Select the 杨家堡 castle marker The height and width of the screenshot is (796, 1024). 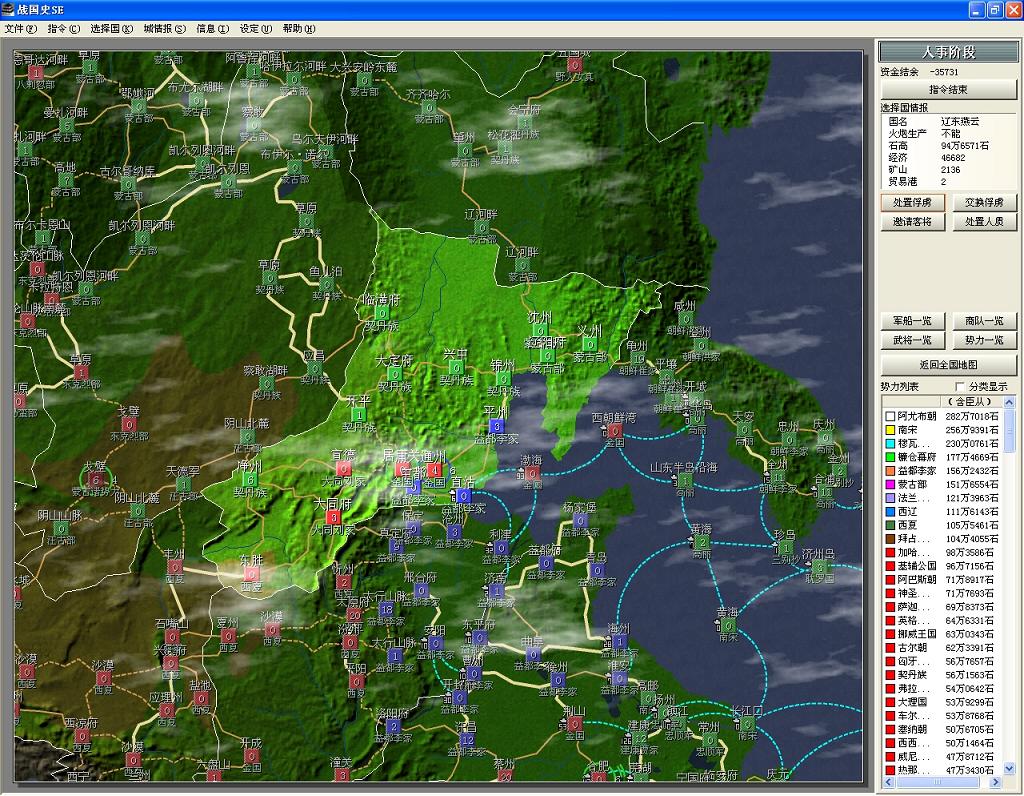(x=580, y=519)
